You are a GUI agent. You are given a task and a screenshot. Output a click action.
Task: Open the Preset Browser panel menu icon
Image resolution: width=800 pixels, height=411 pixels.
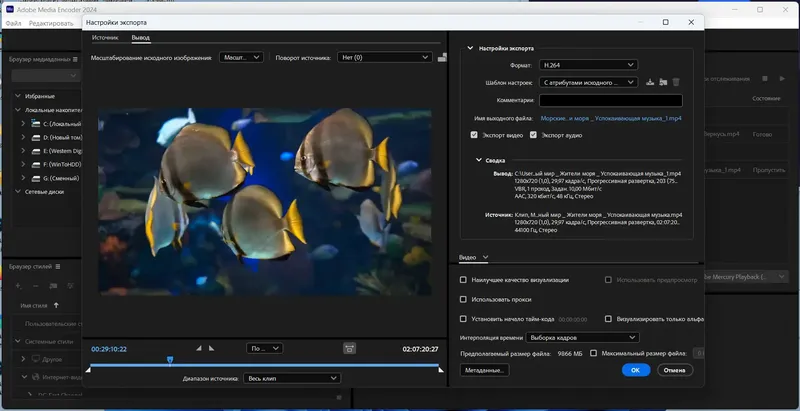pyautogui.click(x=60, y=266)
